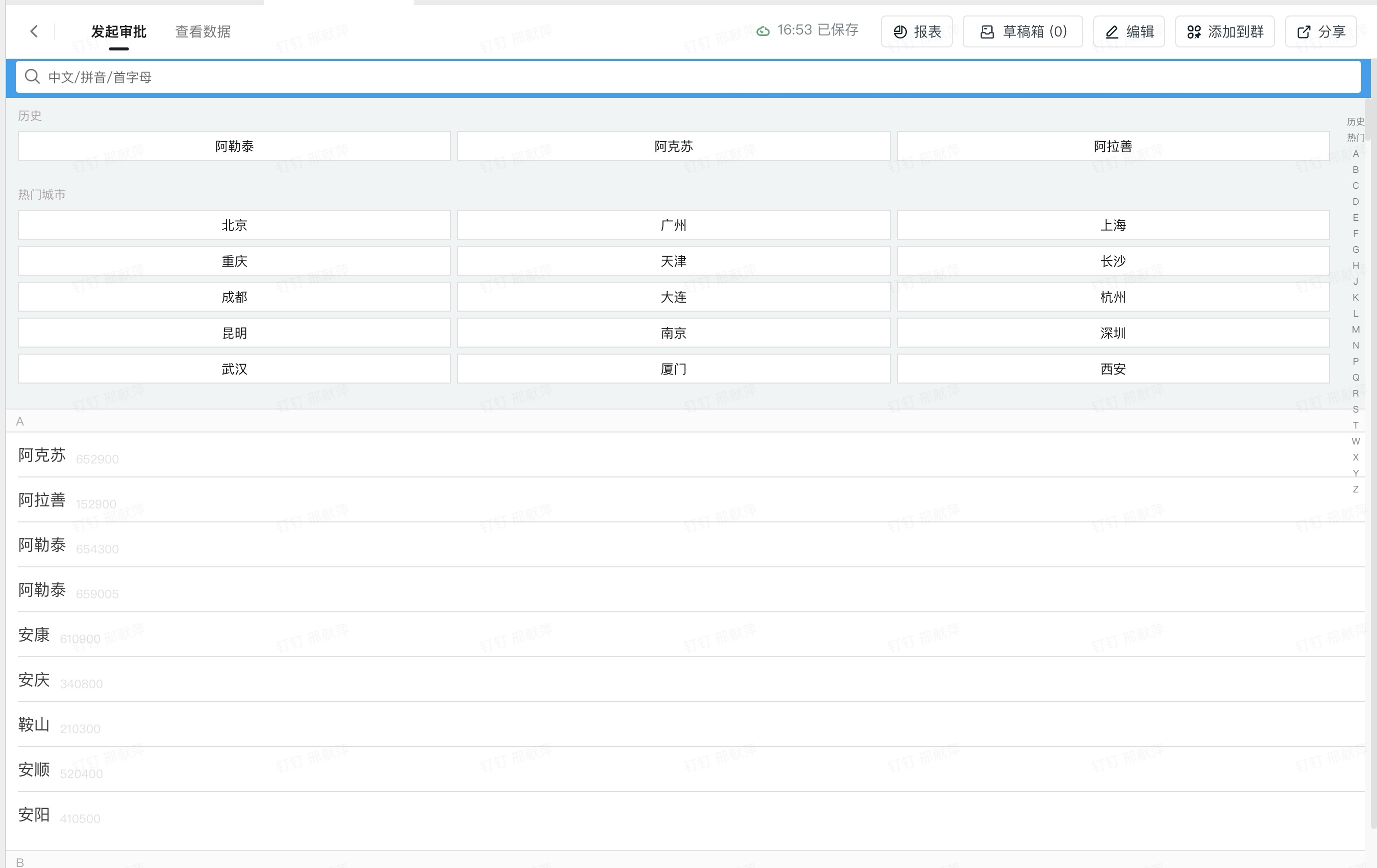The height and width of the screenshot is (868, 1377).
Task: Choose hot city 成都
Action: pyautogui.click(x=234, y=297)
